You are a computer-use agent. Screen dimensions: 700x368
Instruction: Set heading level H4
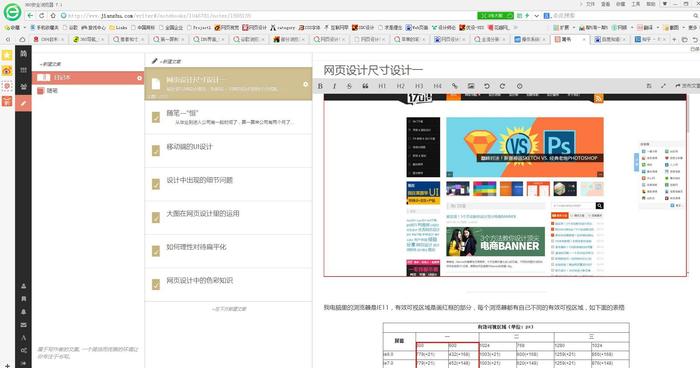pos(437,86)
